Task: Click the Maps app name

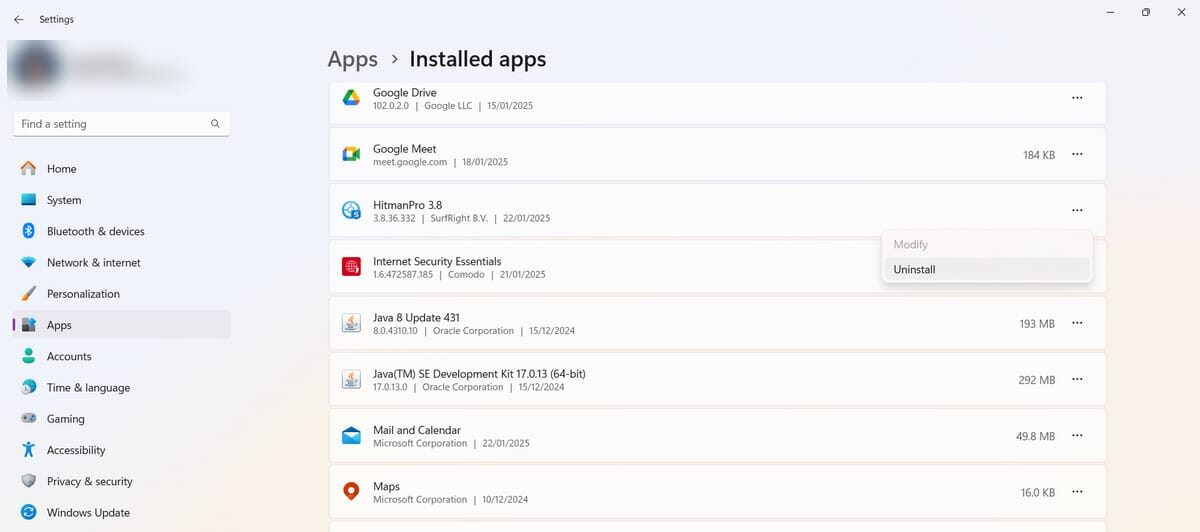Action: [x=386, y=486]
